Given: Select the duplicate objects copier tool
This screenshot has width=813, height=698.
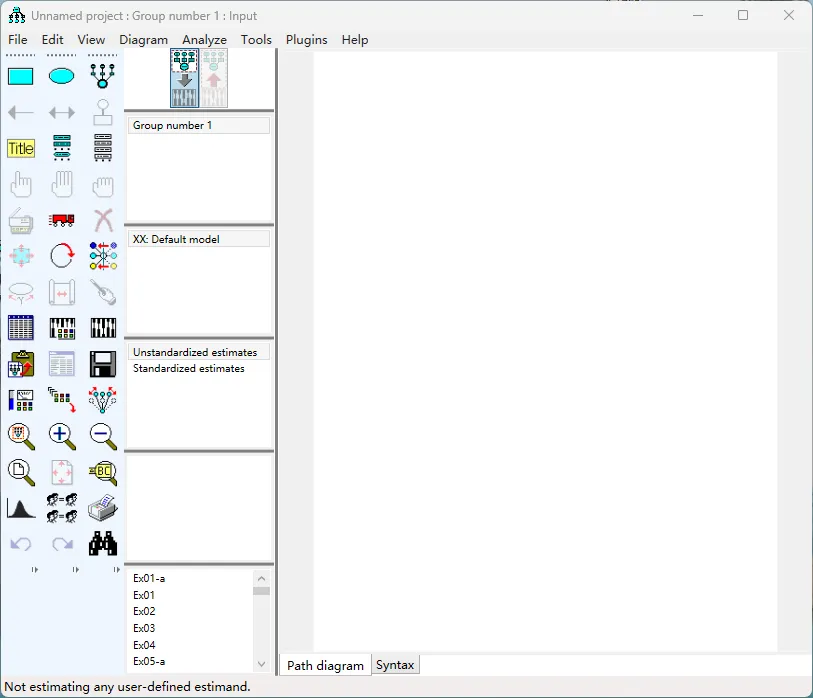Looking at the screenshot, I should click(21, 220).
